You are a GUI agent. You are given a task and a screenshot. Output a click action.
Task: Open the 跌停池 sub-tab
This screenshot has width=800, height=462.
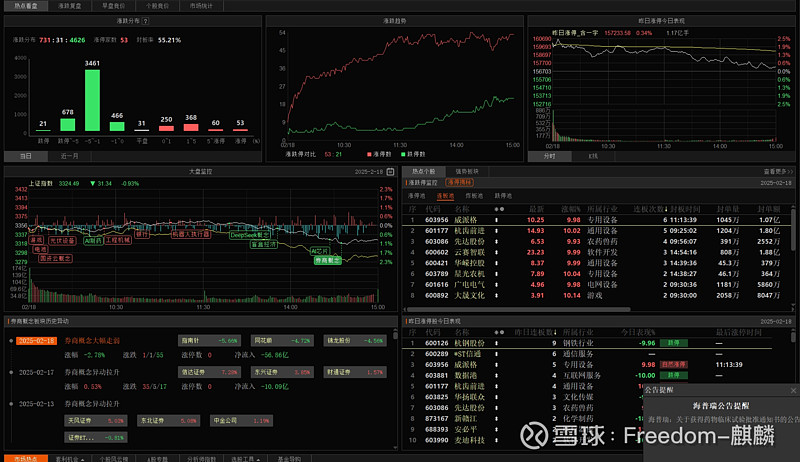[x=503, y=196]
